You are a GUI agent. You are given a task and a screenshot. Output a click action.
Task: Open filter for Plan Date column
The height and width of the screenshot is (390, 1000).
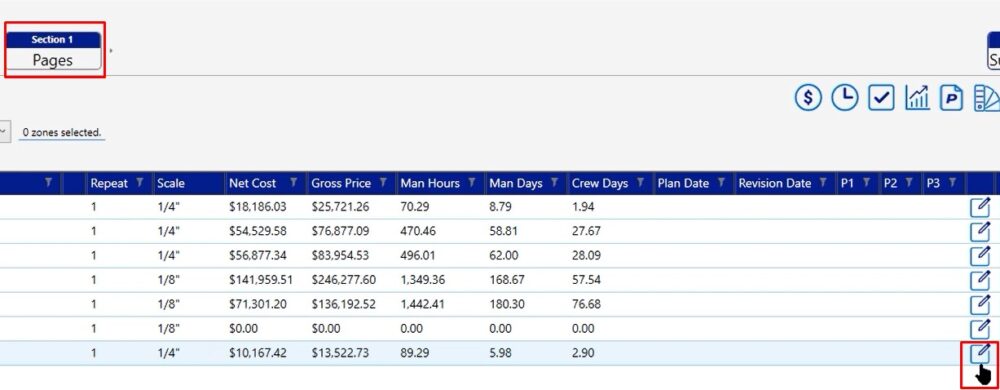[x=721, y=183]
